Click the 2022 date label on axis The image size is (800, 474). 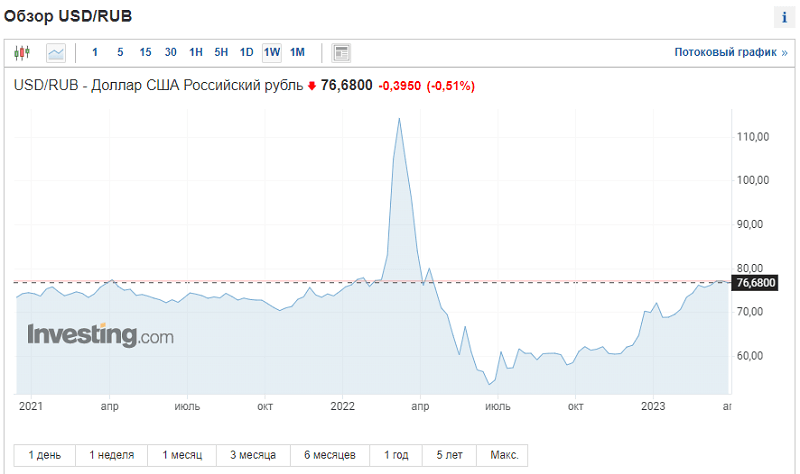click(342, 406)
